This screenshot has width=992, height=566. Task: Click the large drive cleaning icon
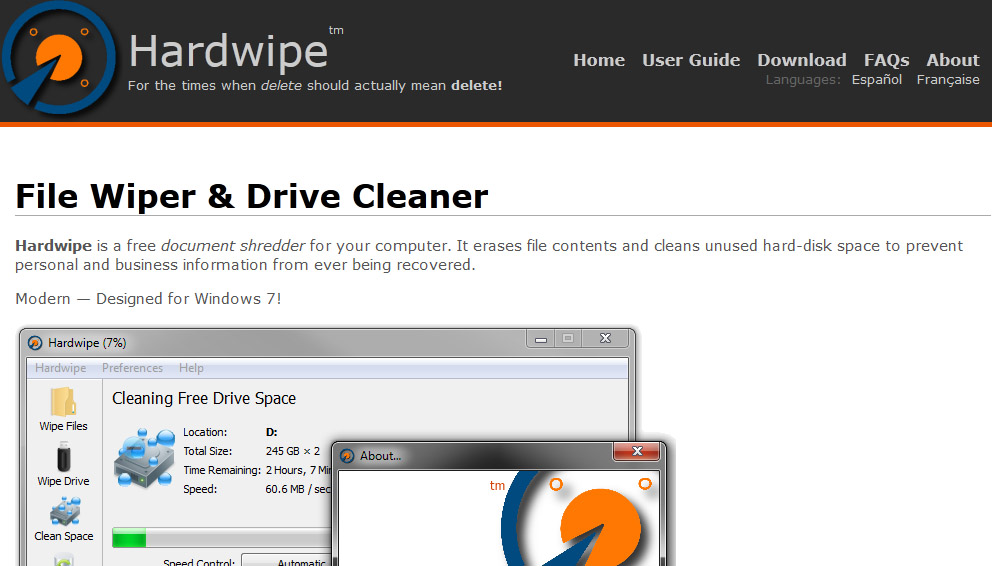point(144,456)
